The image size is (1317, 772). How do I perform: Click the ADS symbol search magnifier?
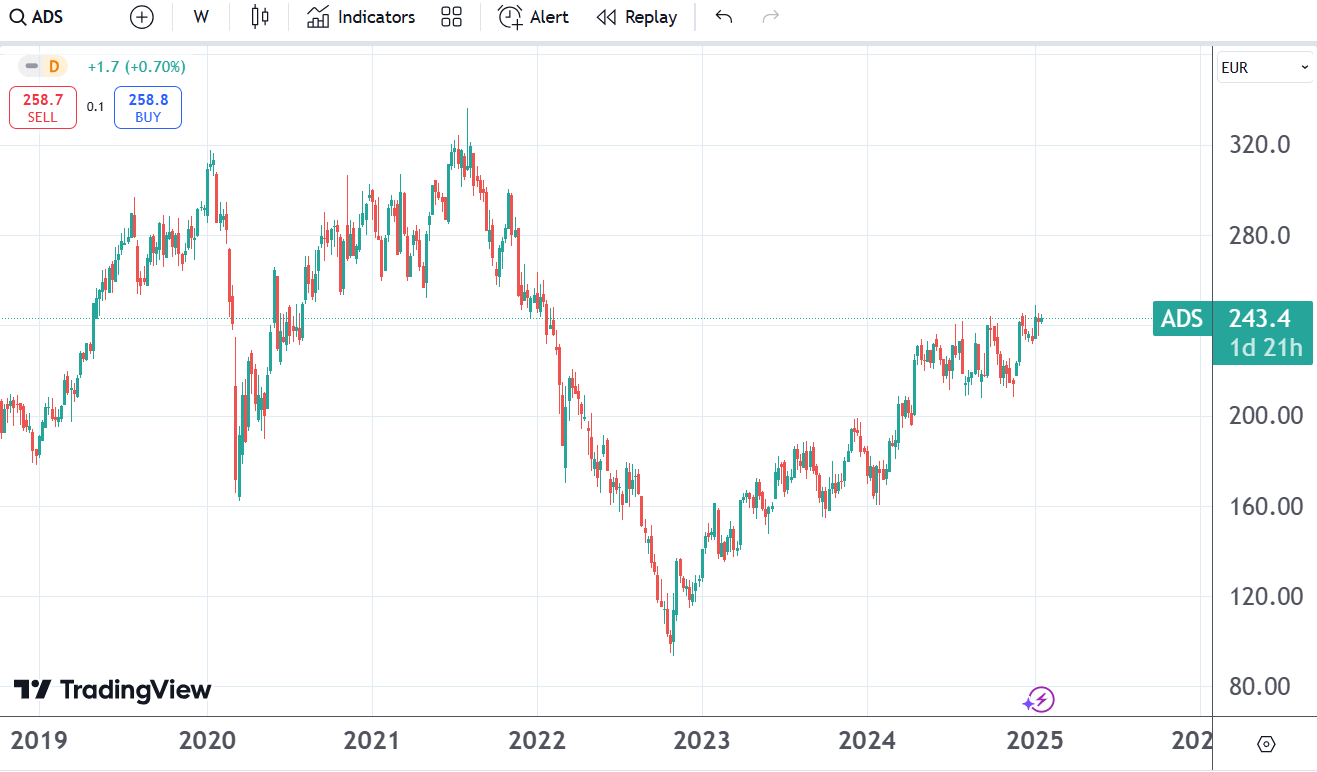pyautogui.click(x=18, y=17)
